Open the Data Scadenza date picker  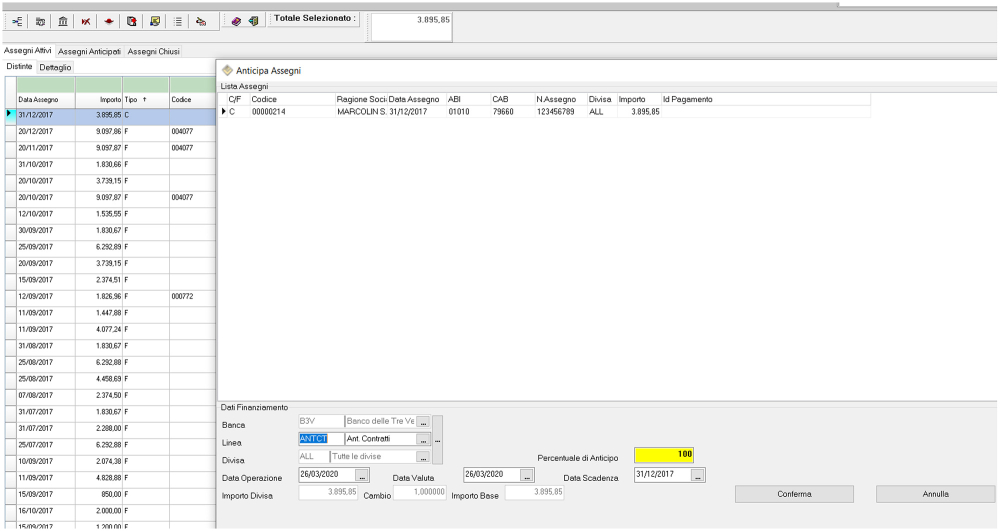(x=698, y=474)
